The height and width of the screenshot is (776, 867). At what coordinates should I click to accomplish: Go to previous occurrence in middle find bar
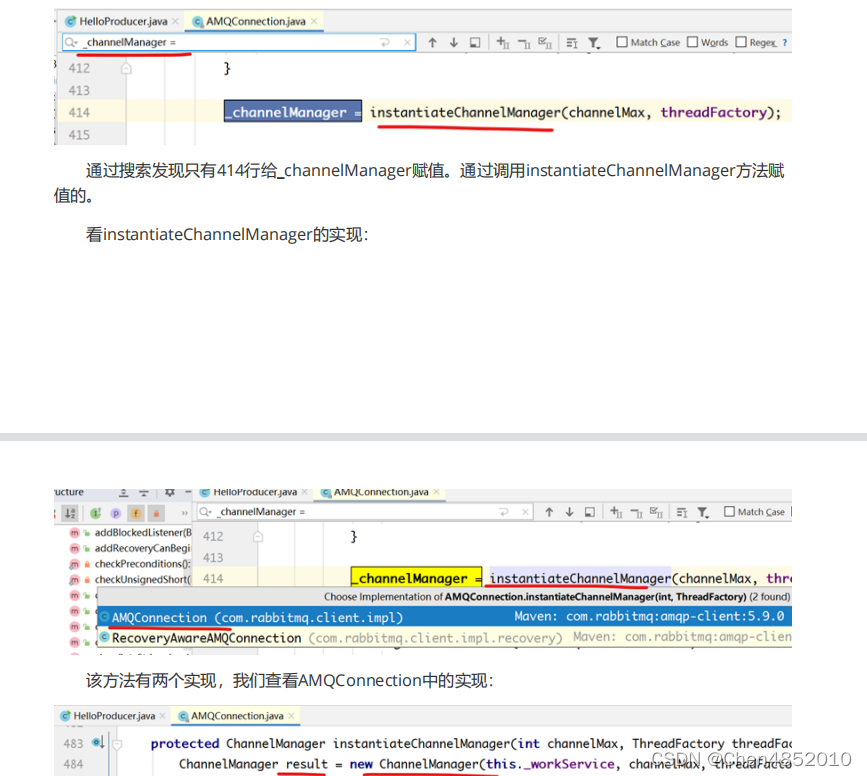click(549, 512)
